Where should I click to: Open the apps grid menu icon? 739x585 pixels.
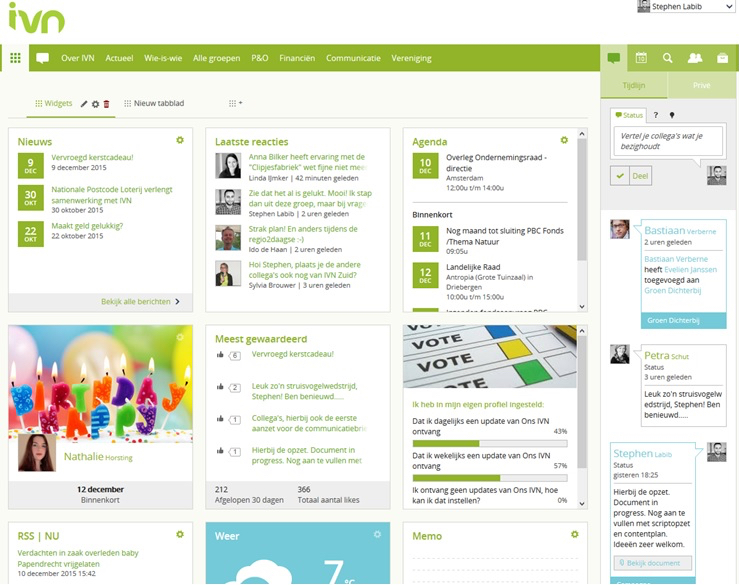15,58
